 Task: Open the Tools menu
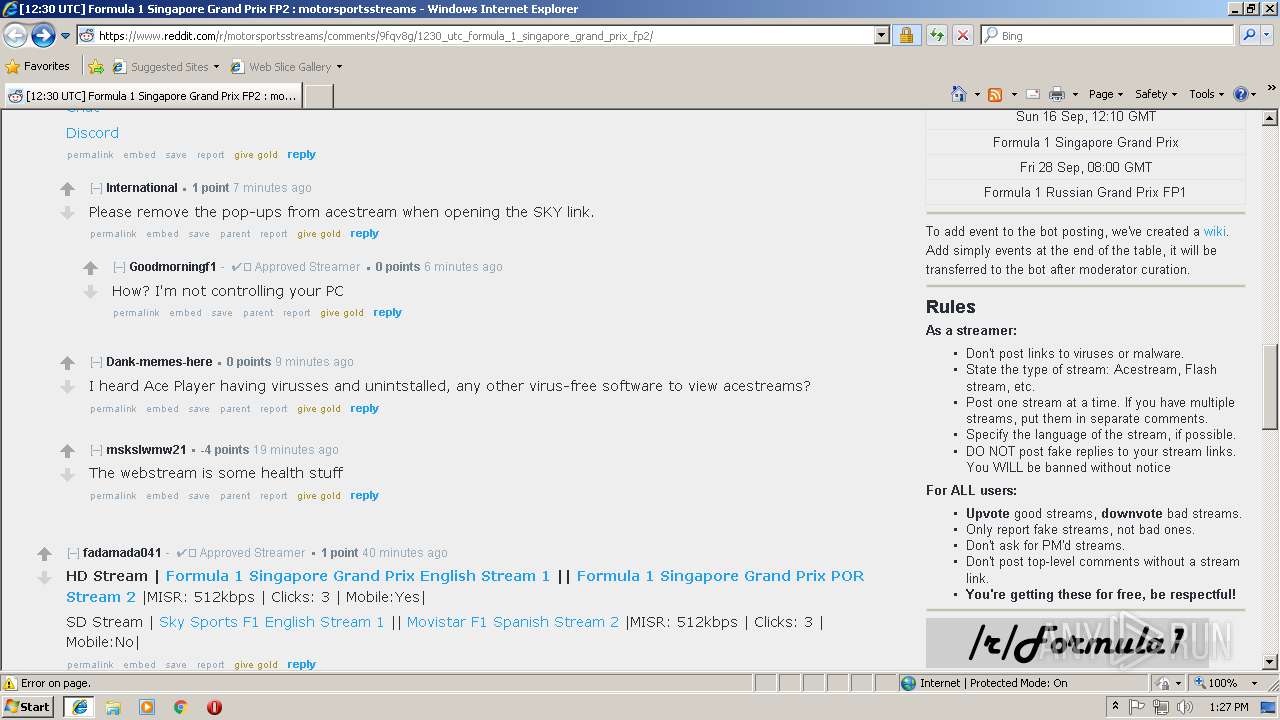tap(1207, 94)
